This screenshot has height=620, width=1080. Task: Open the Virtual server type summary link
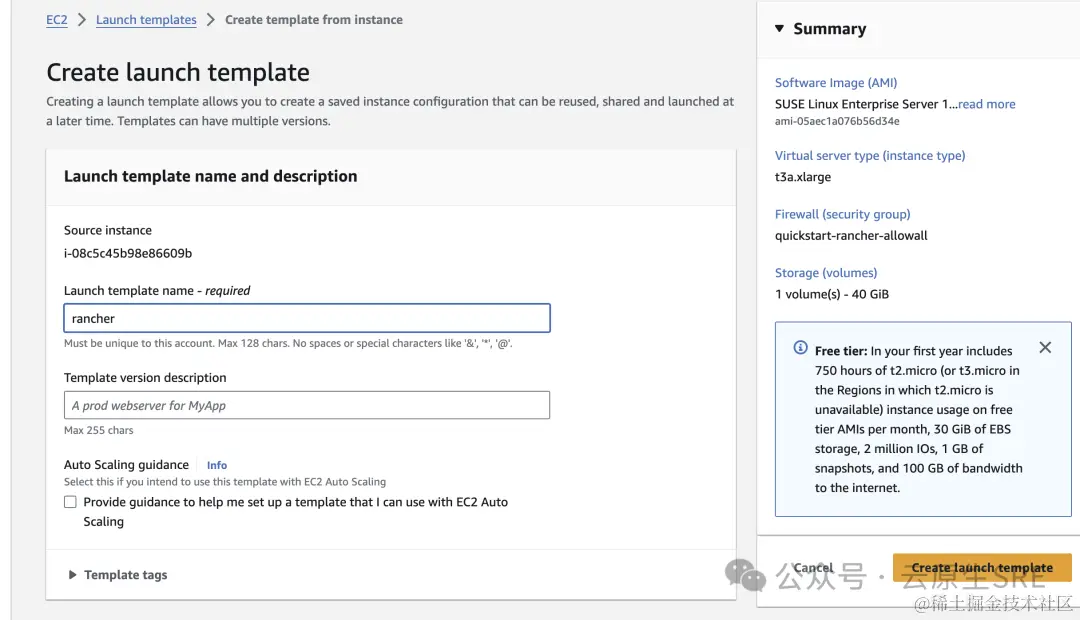[870, 156]
